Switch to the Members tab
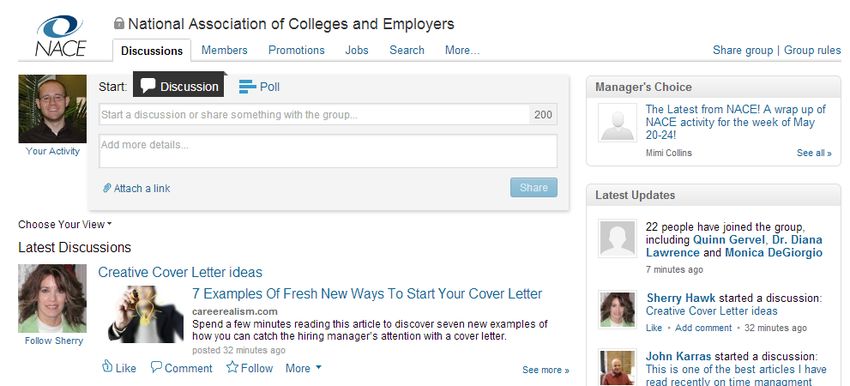850x386 pixels. point(224,50)
